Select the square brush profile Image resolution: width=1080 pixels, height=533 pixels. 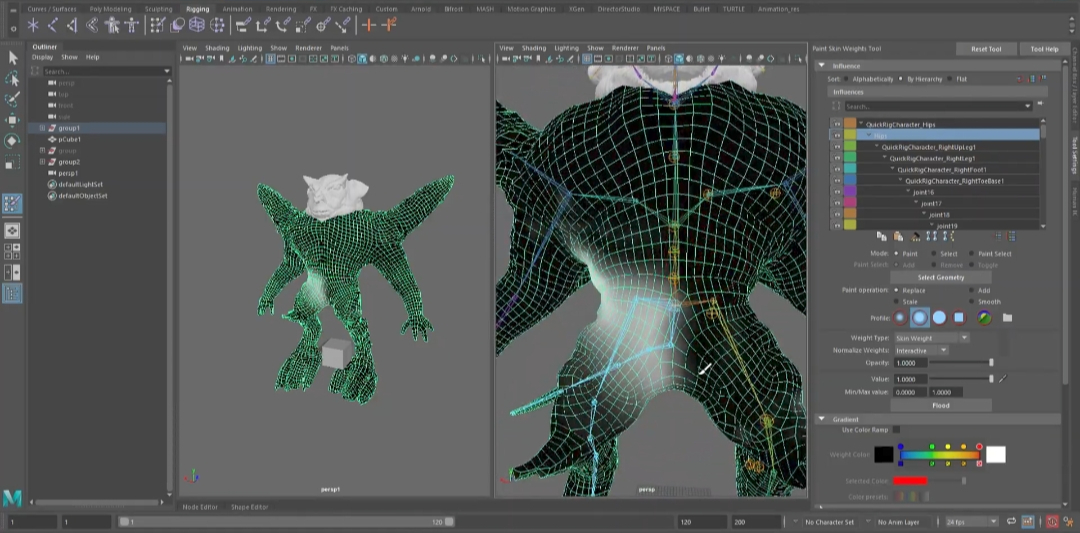958,318
